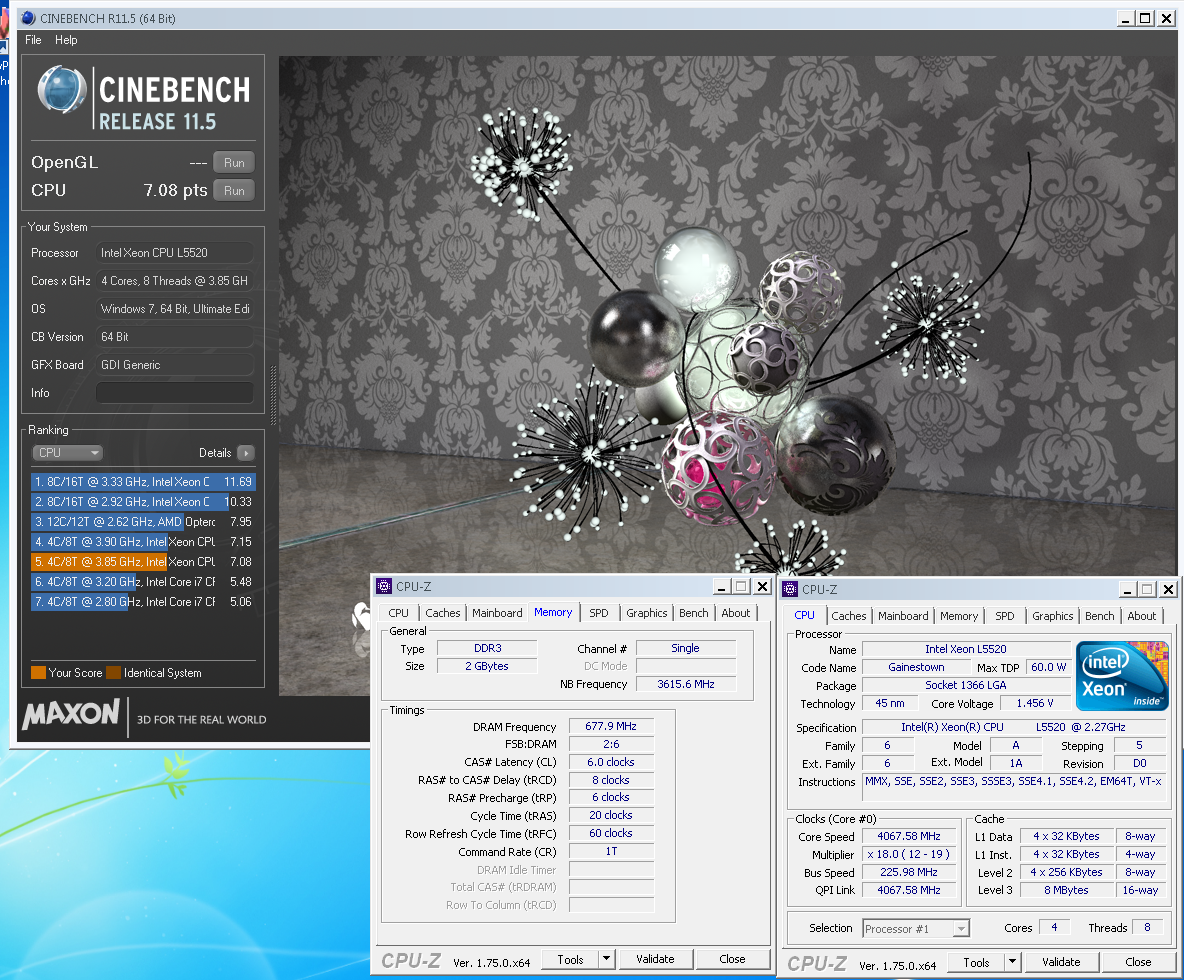1184x980 pixels.
Task: Click the NB Frequency value 3615.6 MHz
Action: pos(686,684)
